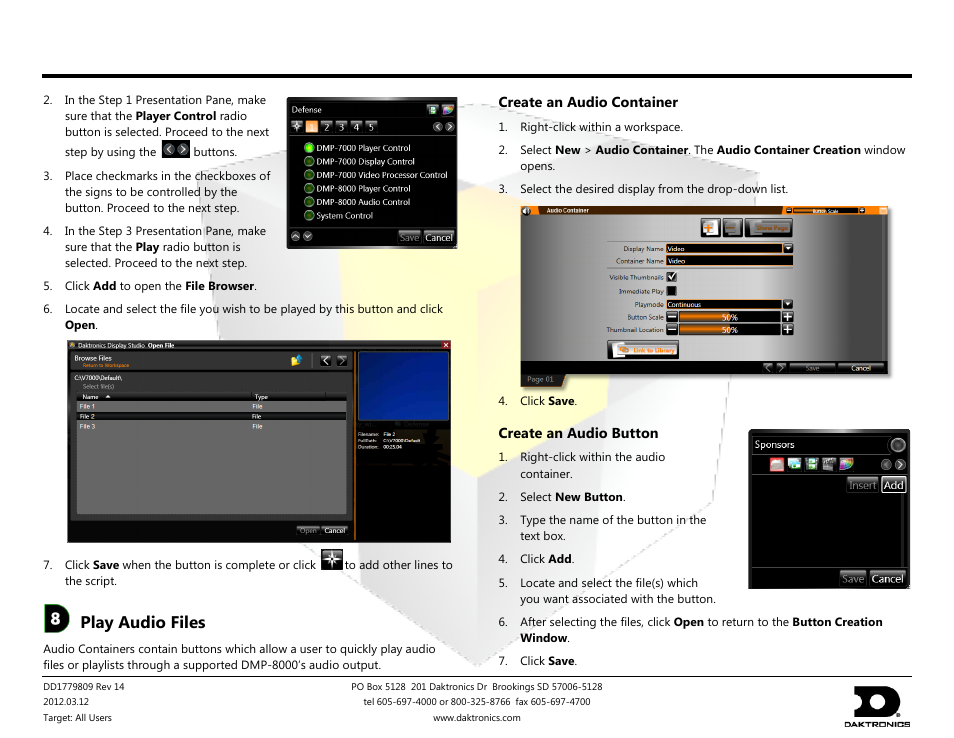
Task: Click the Container Name input field
Action: point(729,261)
